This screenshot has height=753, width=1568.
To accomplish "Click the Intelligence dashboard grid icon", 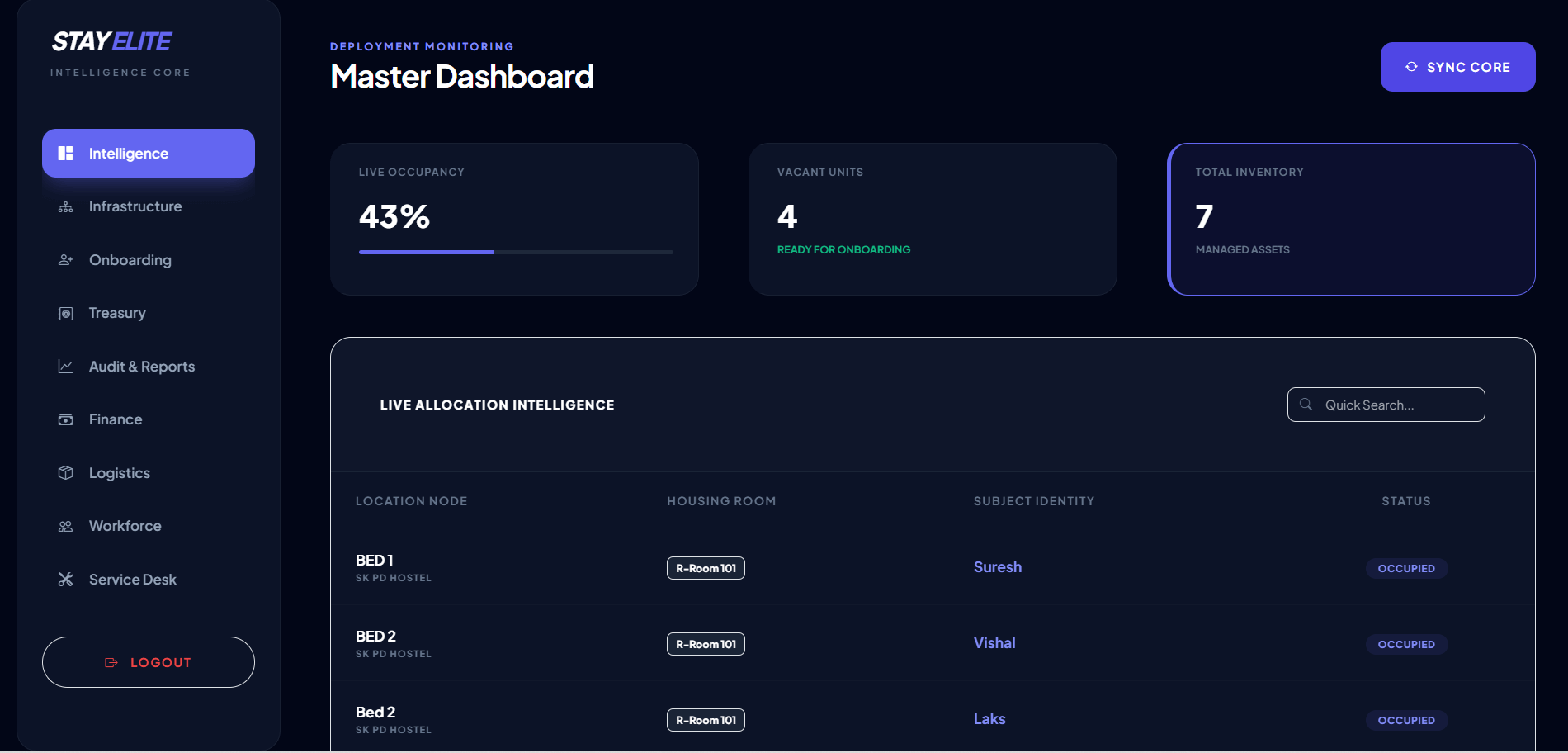I will point(66,154).
